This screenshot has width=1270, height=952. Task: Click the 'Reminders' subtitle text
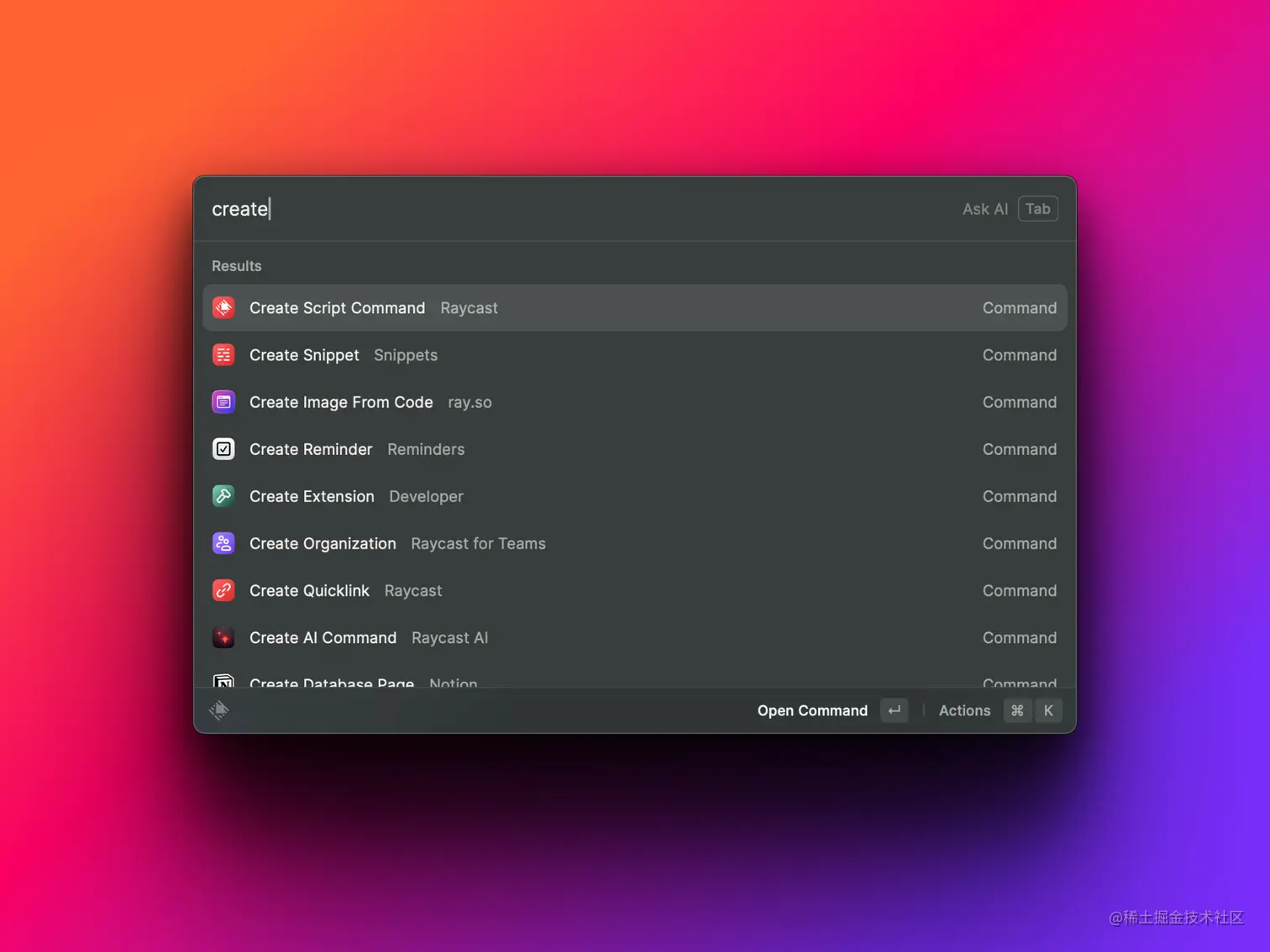(426, 449)
